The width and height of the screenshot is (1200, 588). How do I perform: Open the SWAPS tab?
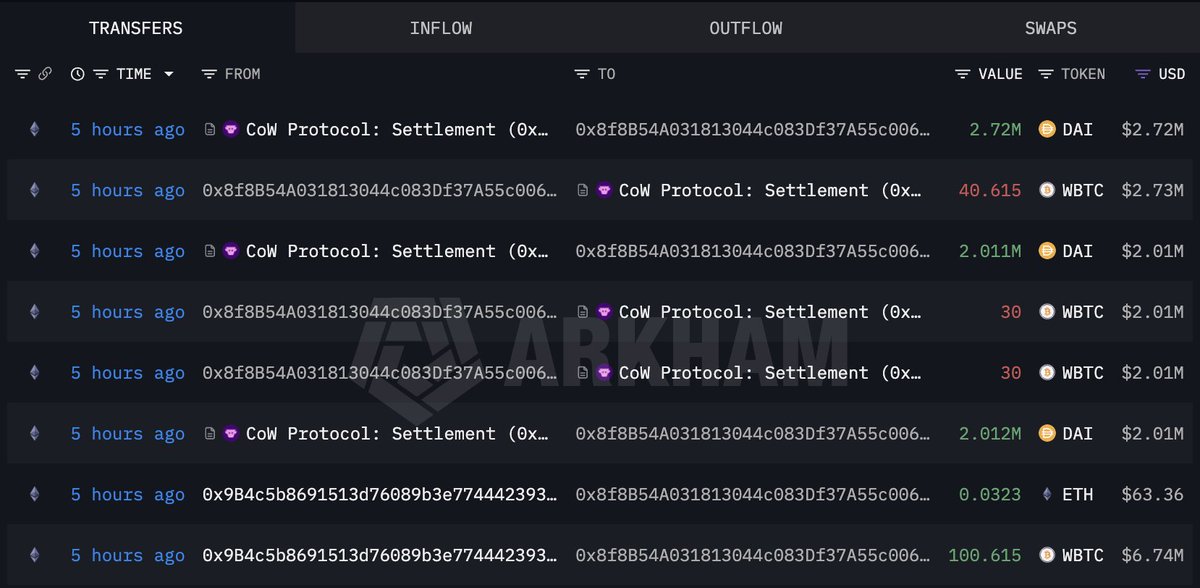pos(1050,28)
